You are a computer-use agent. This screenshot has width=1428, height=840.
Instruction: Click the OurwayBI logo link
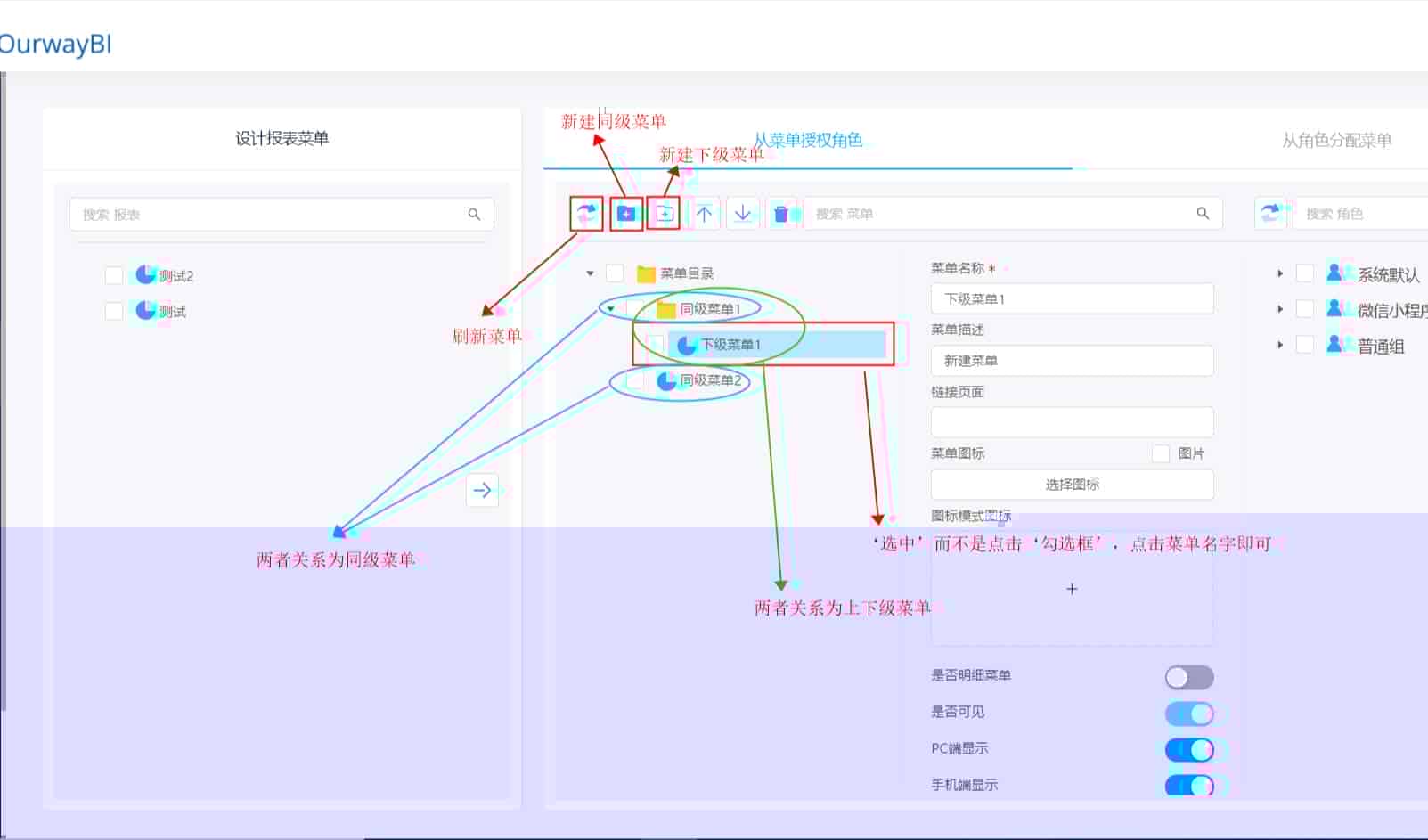tap(55, 44)
